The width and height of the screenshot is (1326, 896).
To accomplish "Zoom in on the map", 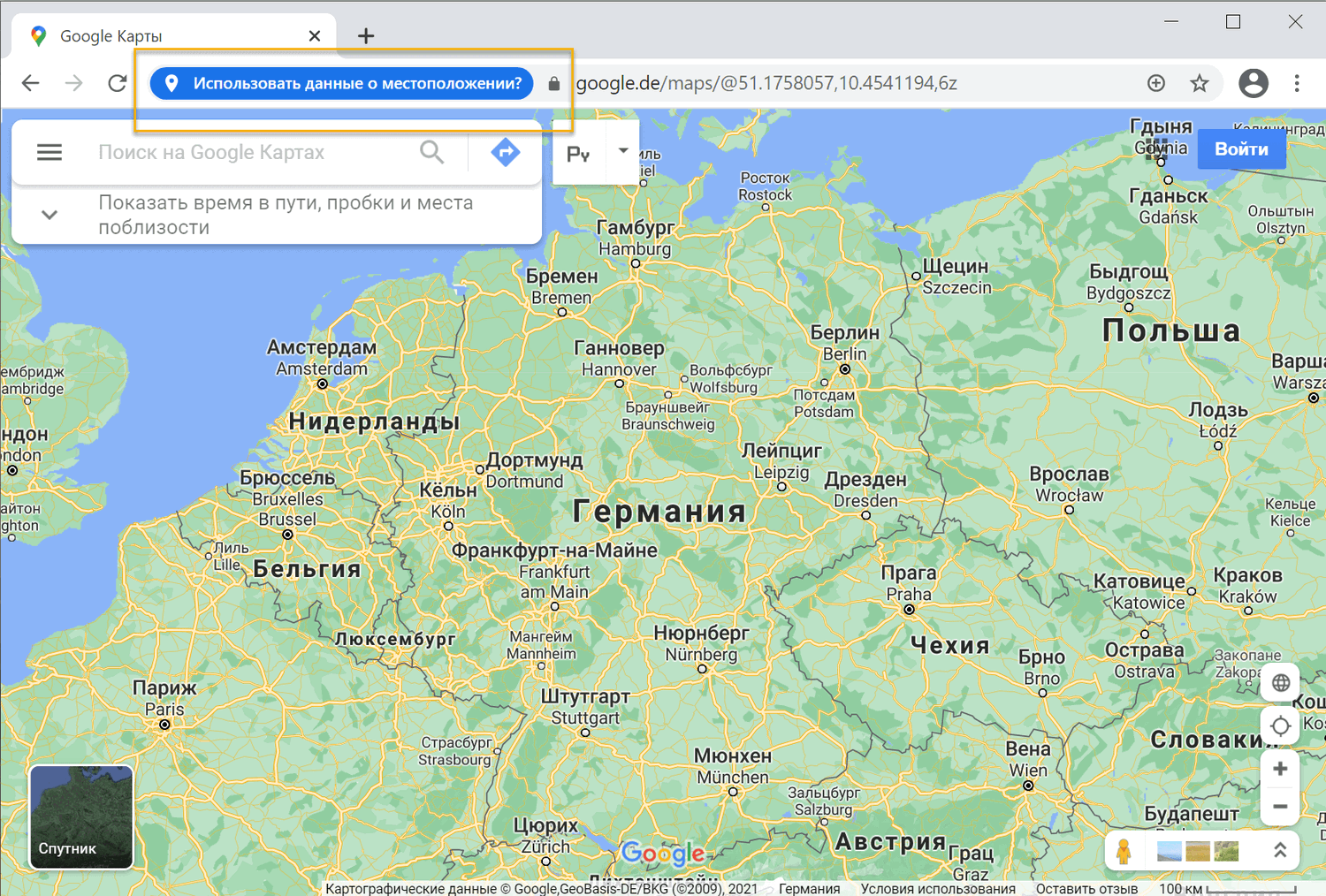I will click(x=1280, y=769).
